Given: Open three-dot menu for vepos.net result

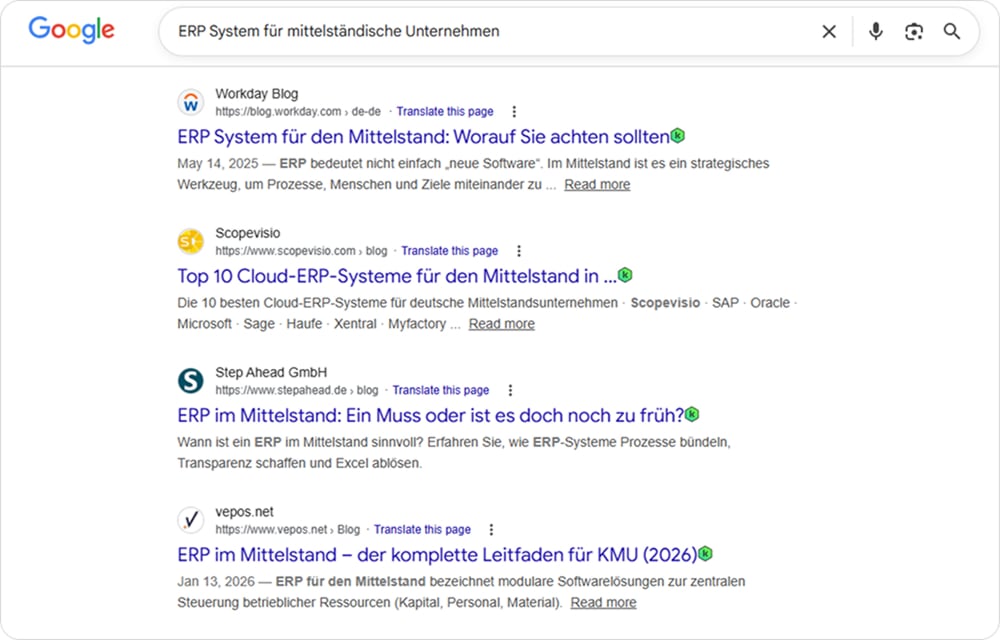Looking at the screenshot, I should [x=491, y=530].
